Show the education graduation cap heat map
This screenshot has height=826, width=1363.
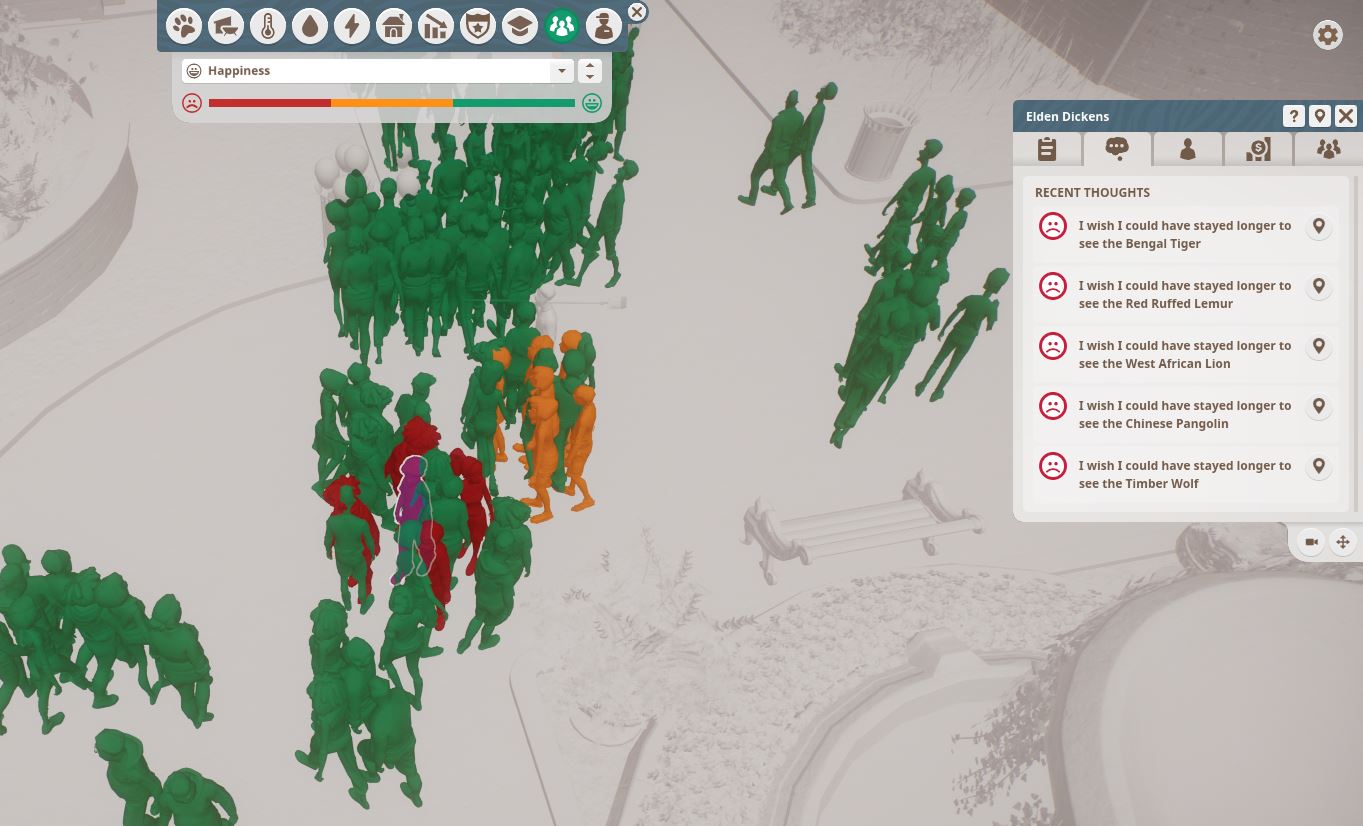[520, 26]
